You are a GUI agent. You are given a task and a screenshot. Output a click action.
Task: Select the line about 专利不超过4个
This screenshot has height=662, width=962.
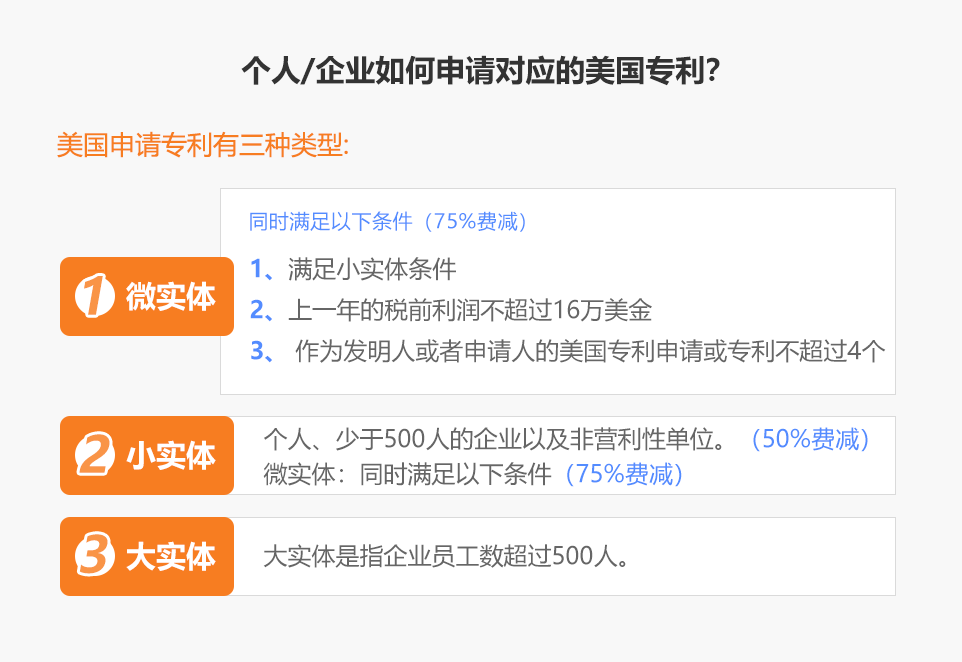click(590, 352)
